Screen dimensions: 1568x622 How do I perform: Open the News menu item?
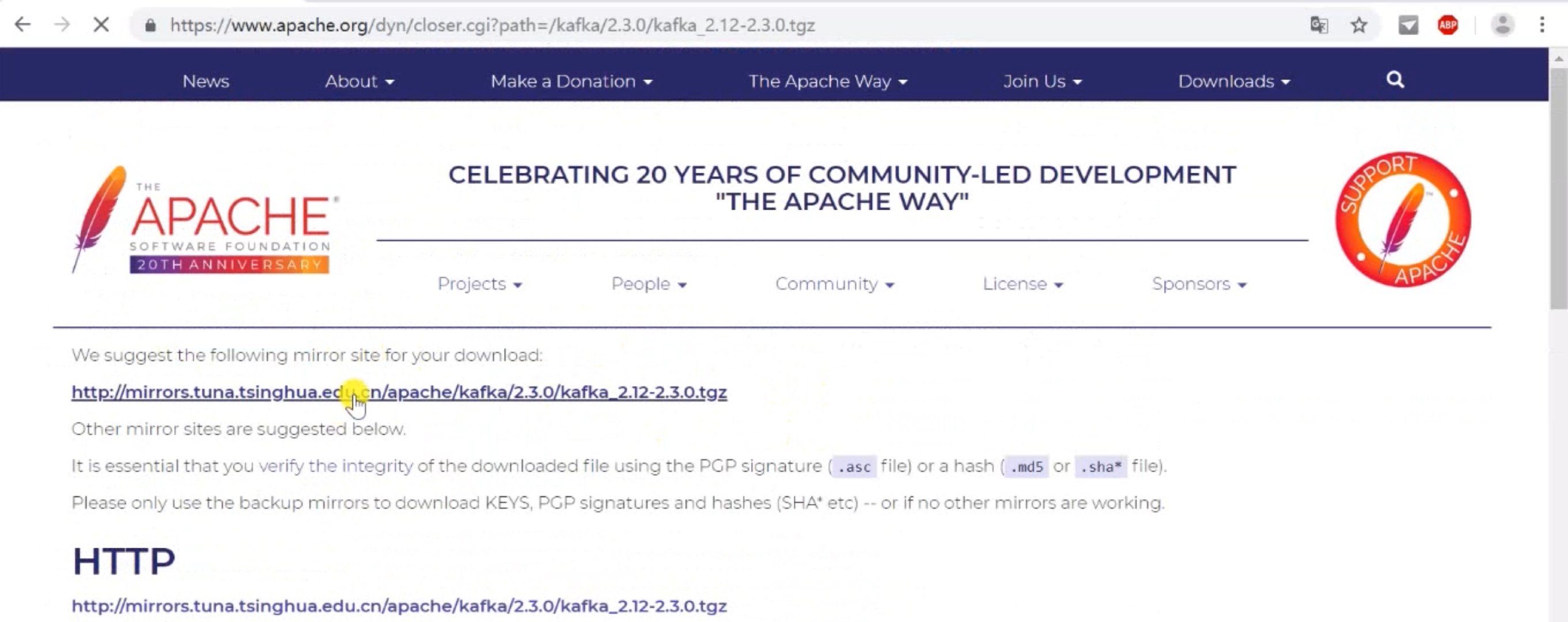point(206,81)
